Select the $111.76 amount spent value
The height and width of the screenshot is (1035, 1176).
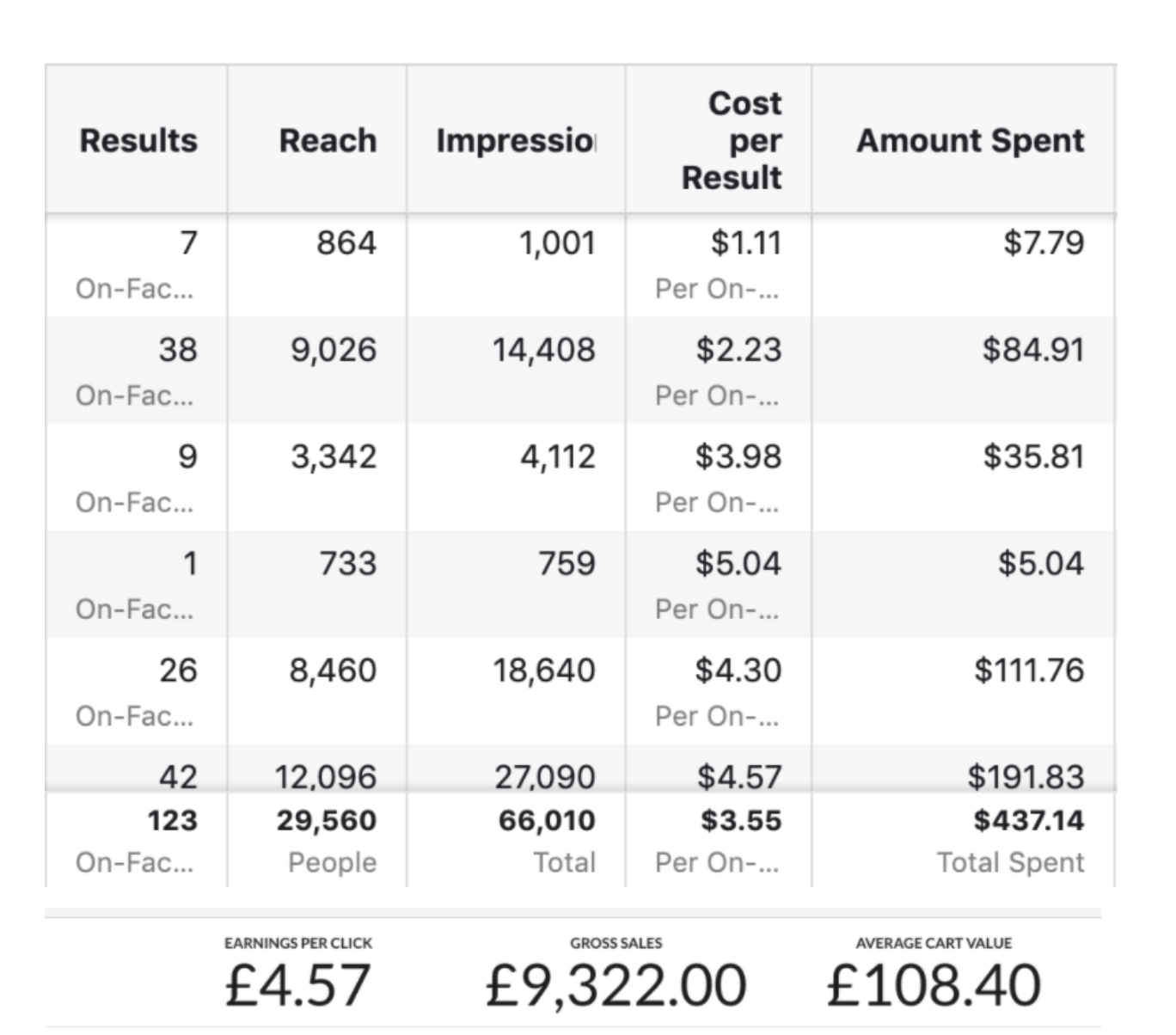(x=1029, y=670)
